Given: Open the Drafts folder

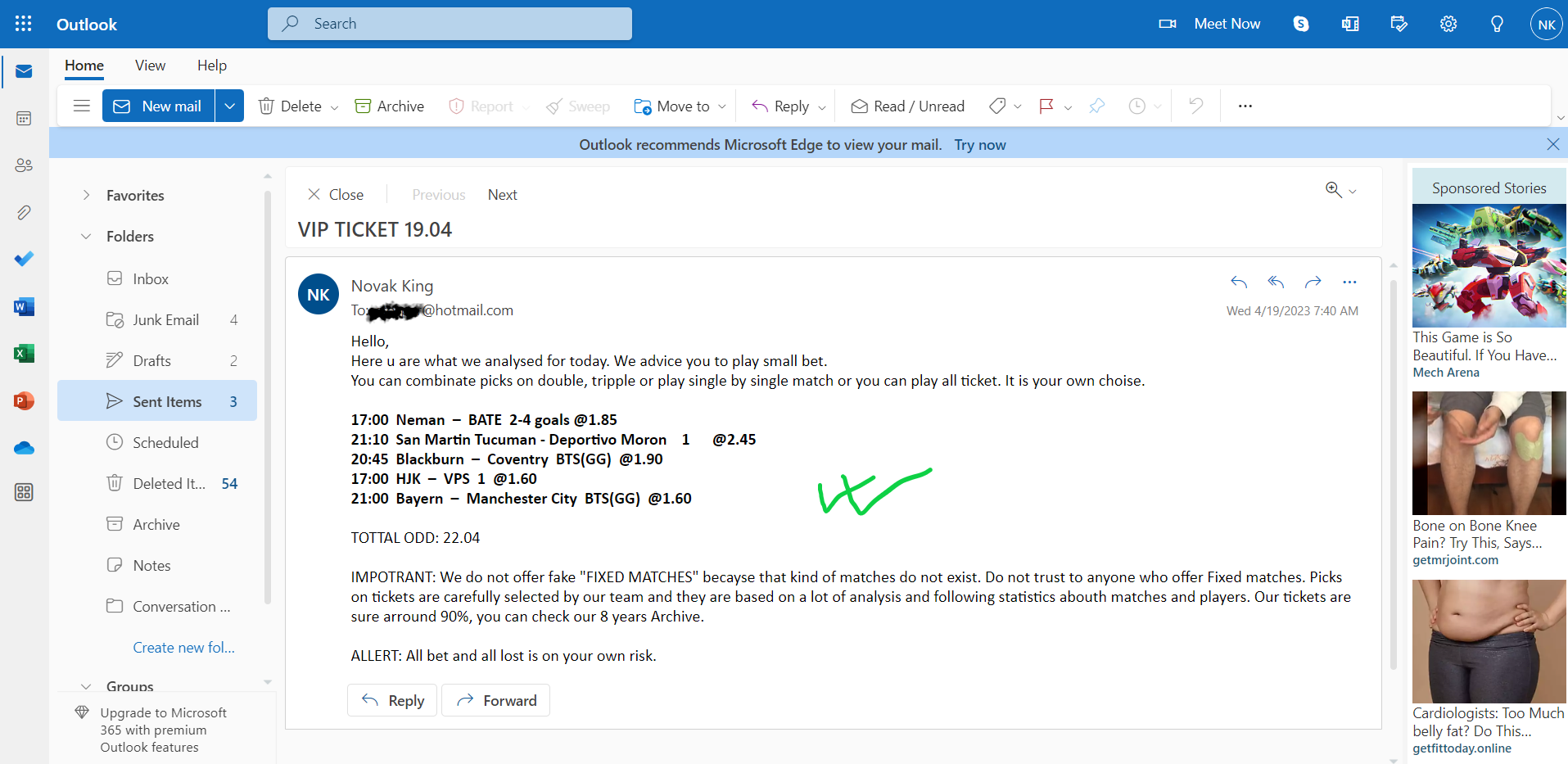Looking at the screenshot, I should coord(157,360).
